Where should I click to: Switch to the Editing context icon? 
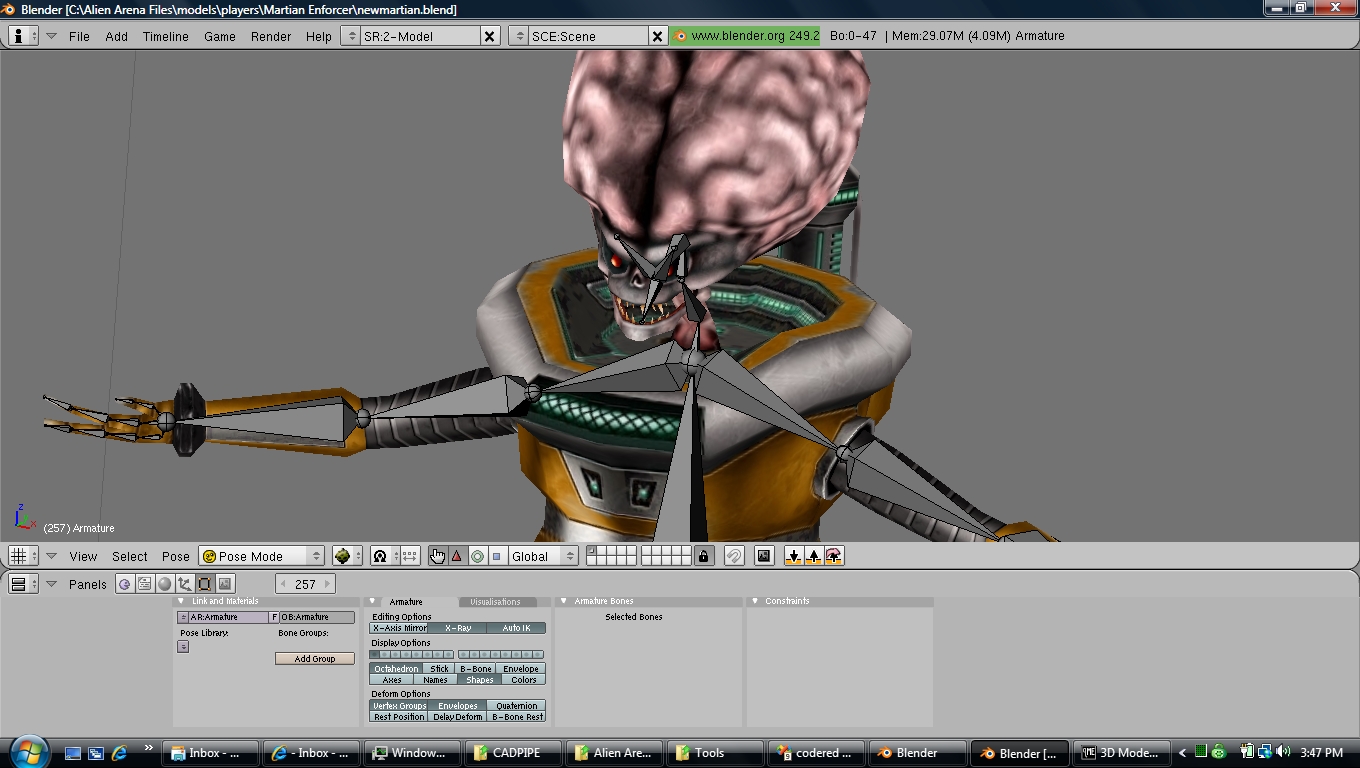click(x=204, y=584)
